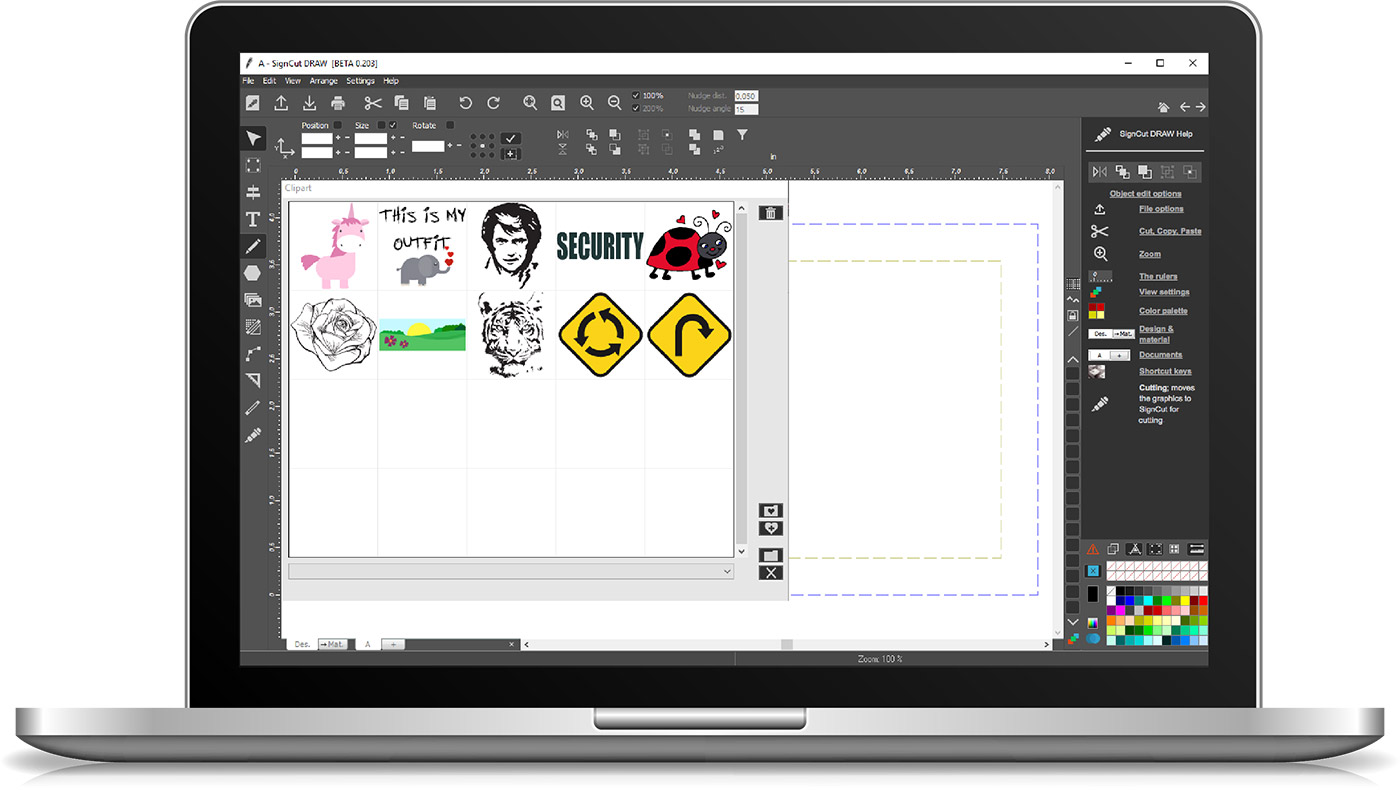Open the clipart folder icon

click(770, 555)
